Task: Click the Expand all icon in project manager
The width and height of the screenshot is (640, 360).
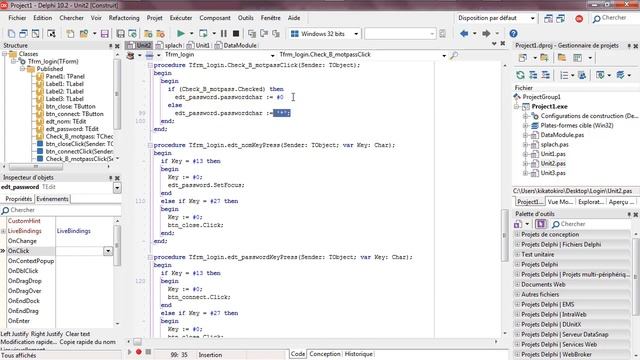Action: [x=533, y=75]
